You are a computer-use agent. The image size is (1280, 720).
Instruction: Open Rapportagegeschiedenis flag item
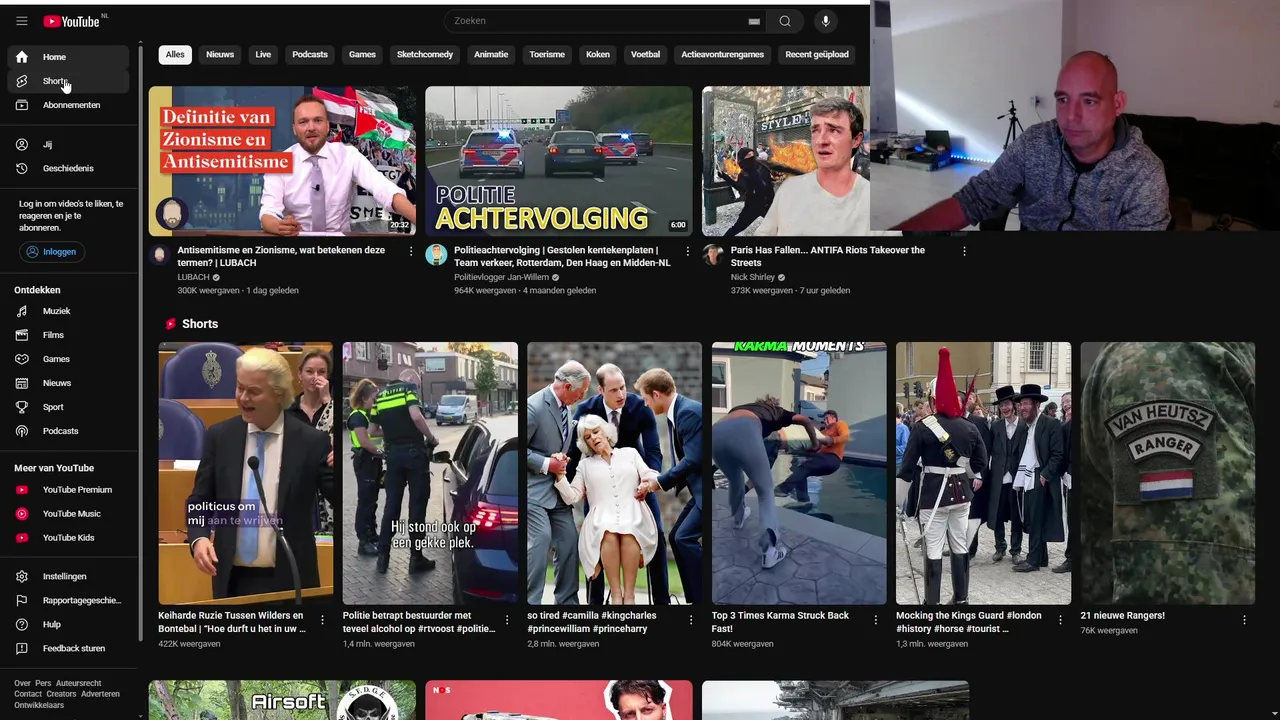pyautogui.click(x=68, y=600)
